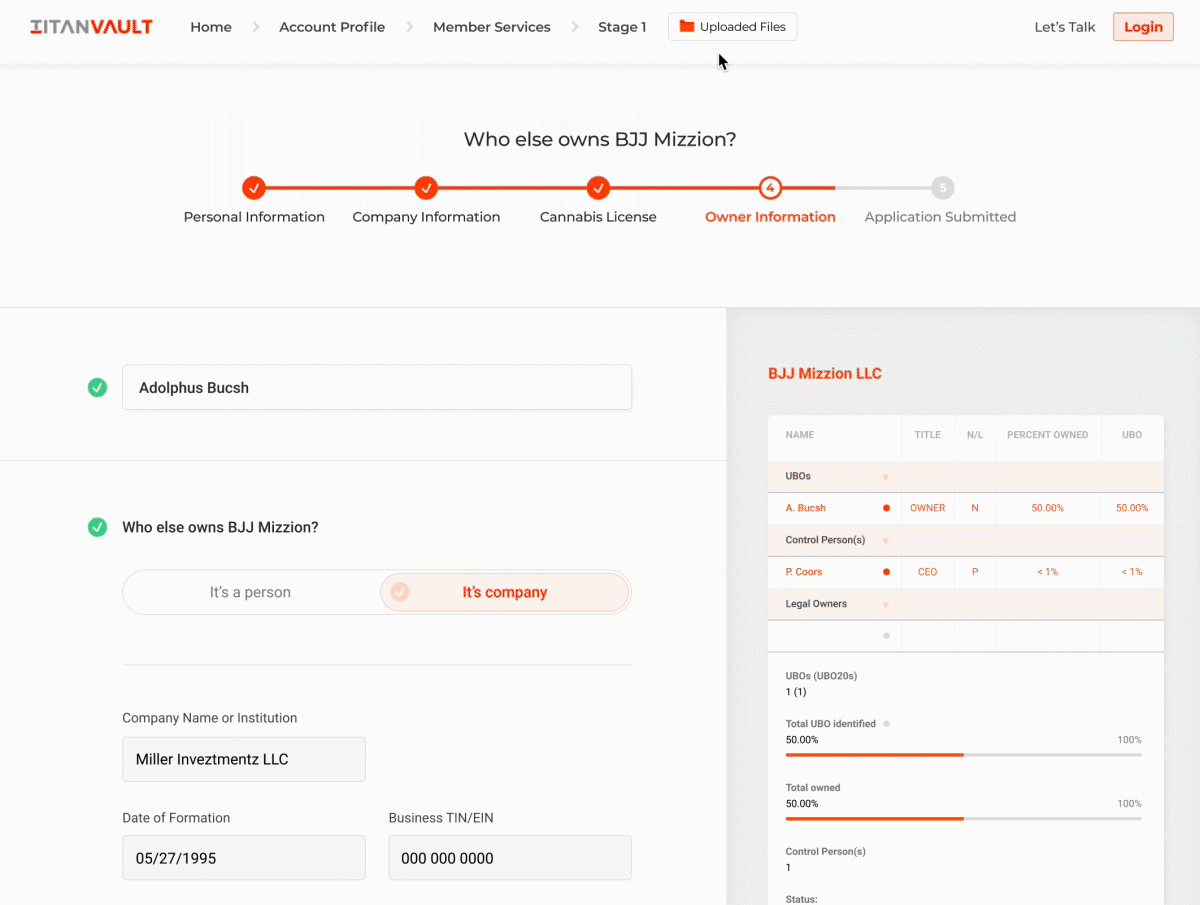
Task: Click the Owner Information step label
Action: point(770,217)
